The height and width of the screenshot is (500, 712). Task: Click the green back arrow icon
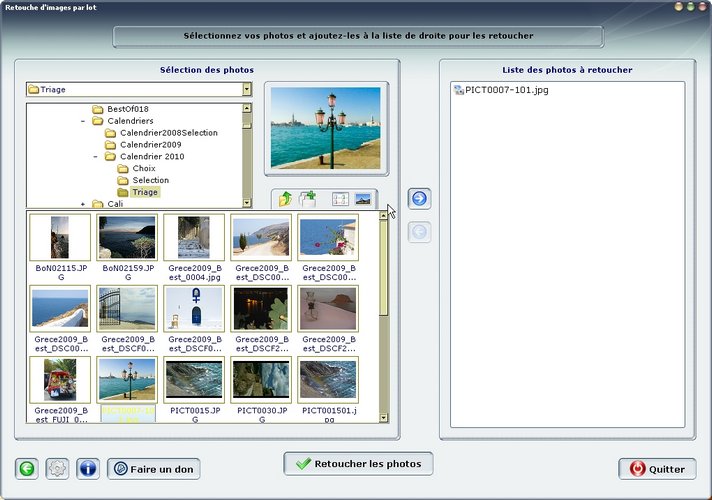click(27, 468)
